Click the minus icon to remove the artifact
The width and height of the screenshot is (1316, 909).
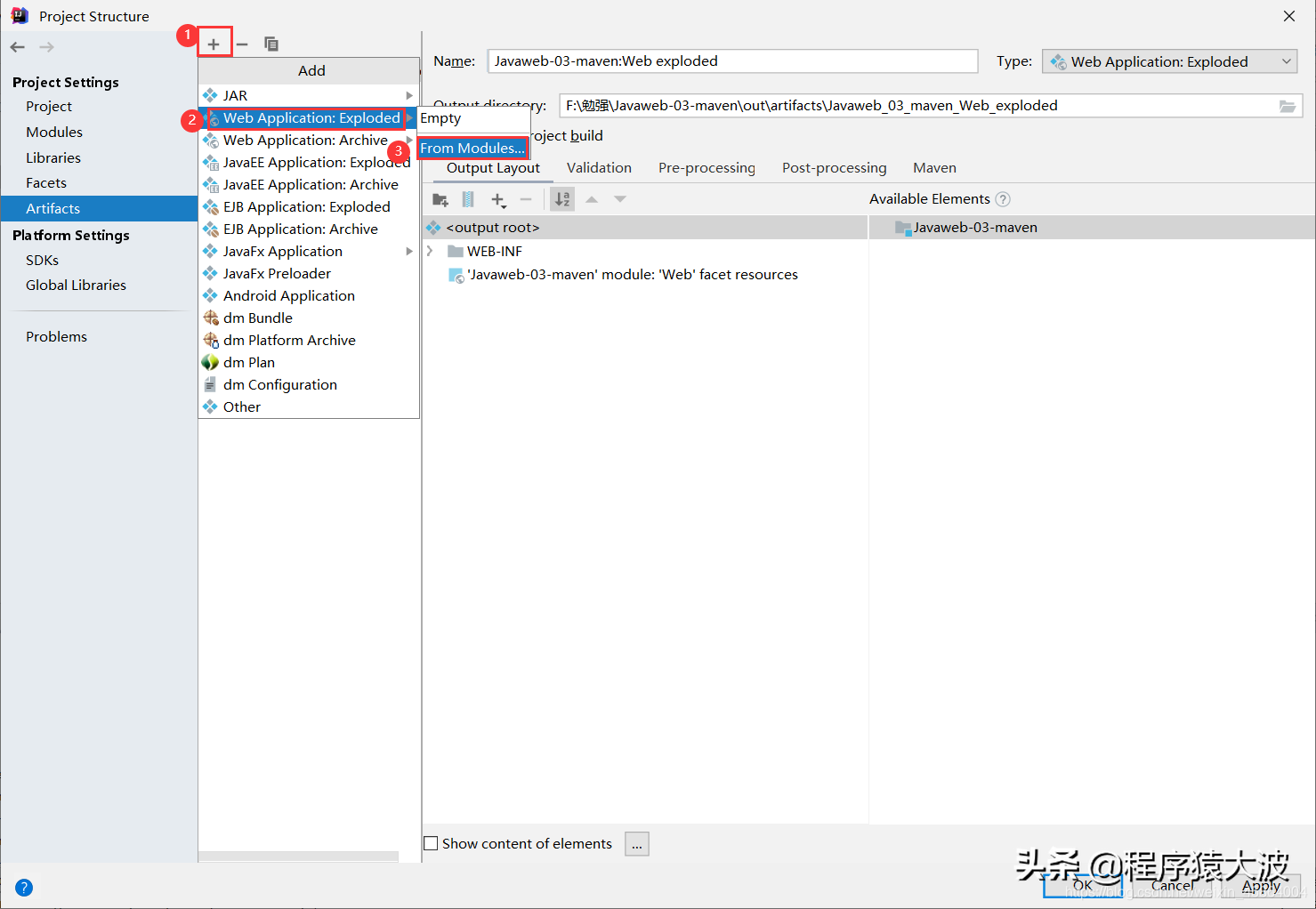[x=242, y=44]
